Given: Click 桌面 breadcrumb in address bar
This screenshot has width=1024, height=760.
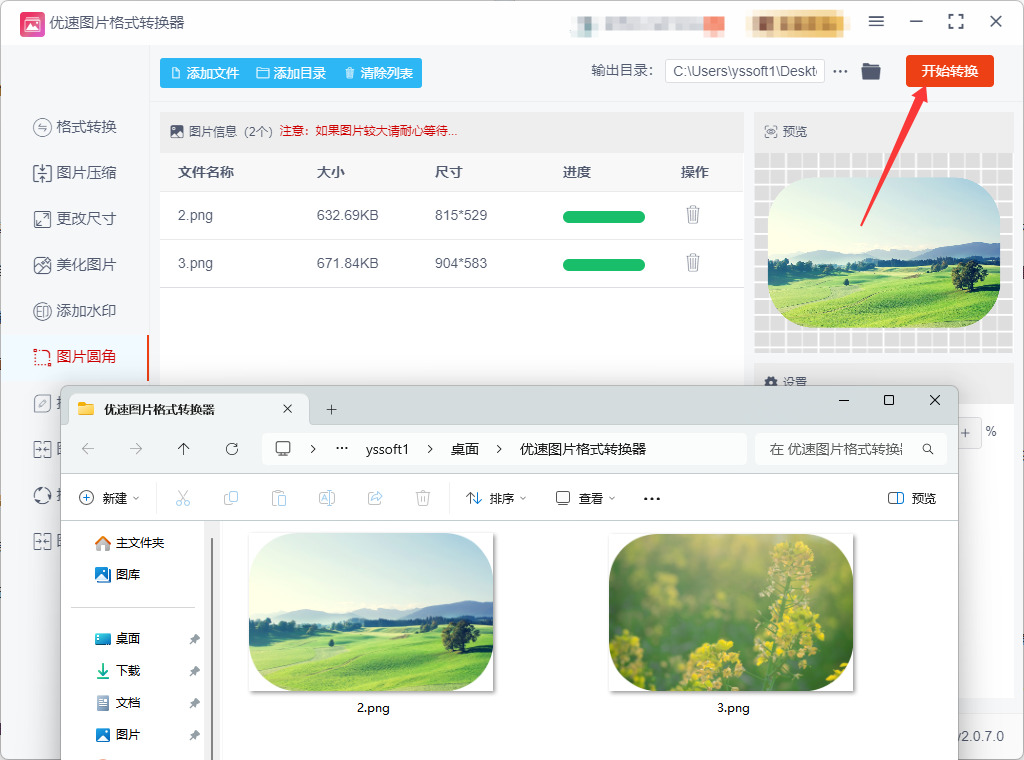Looking at the screenshot, I should tap(465, 449).
